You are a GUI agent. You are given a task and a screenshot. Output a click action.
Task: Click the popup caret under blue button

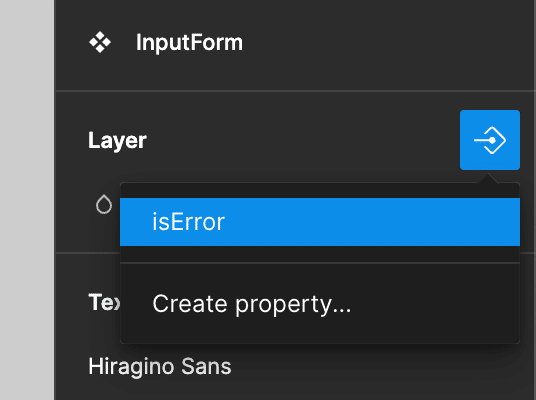(x=488, y=178)
